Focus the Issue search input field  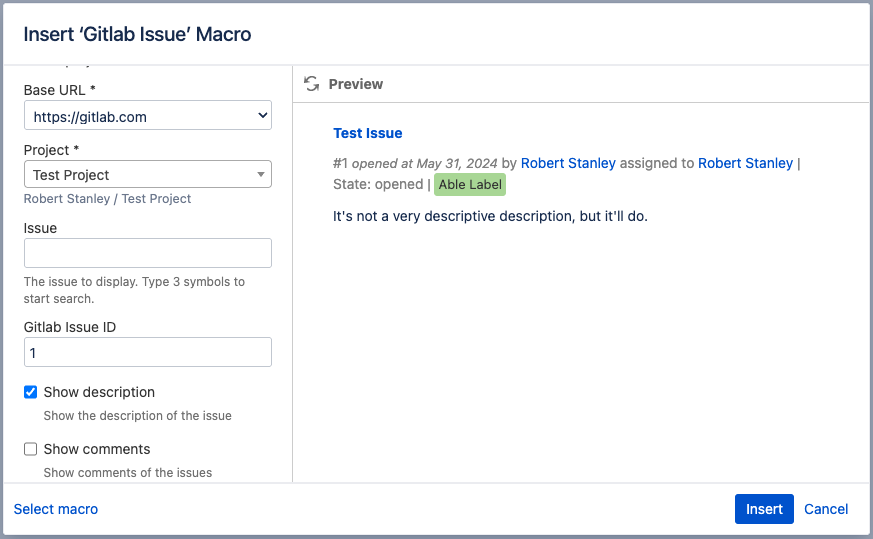click(148, 253)
